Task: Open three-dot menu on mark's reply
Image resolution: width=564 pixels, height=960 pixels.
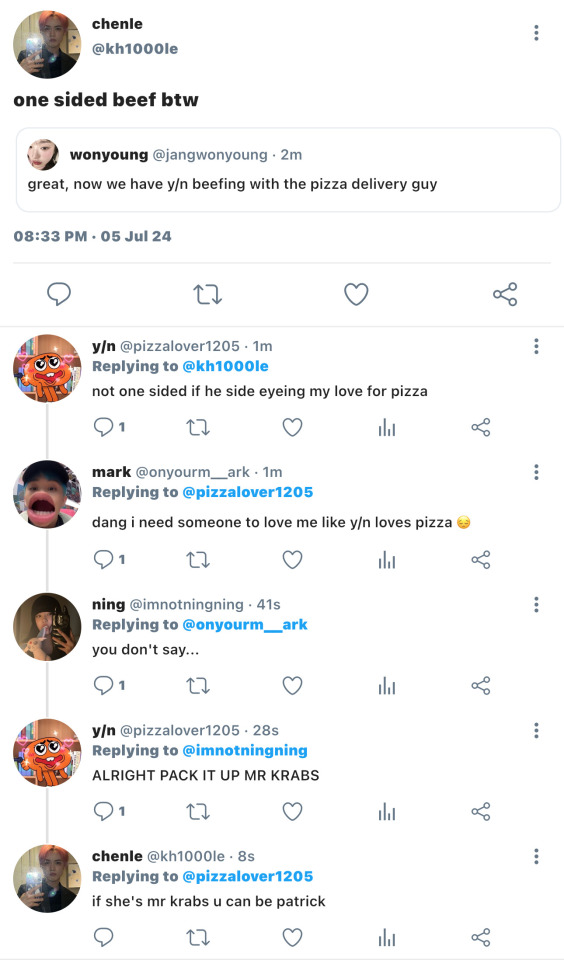Action: [536, 472]
